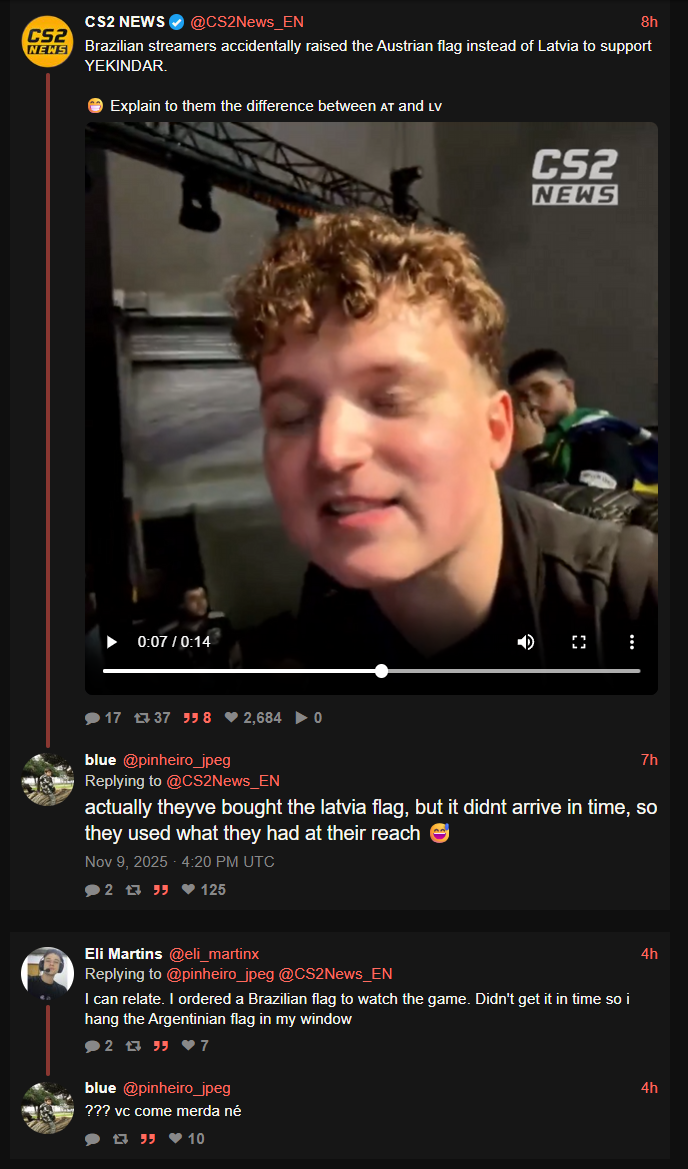Click the reply icon on blue's 7h reply
Viewport: 688px width, 1169px height.
point(92,889)
